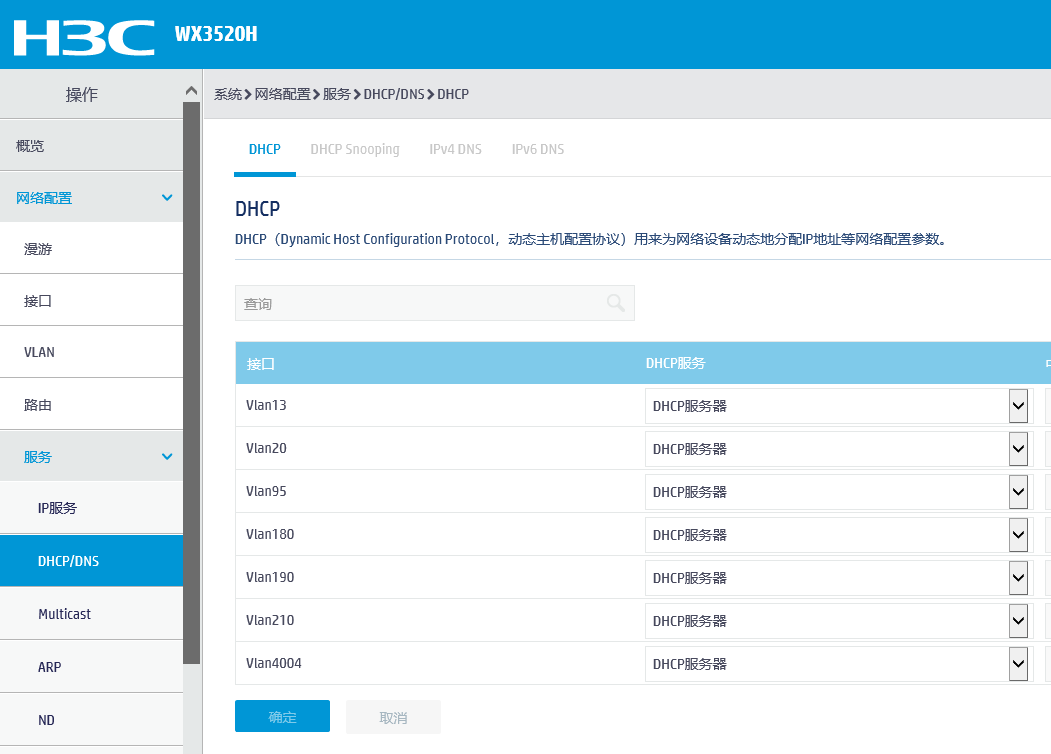
Task: Click inside the 查询 search field
Action: click(434, 303)
